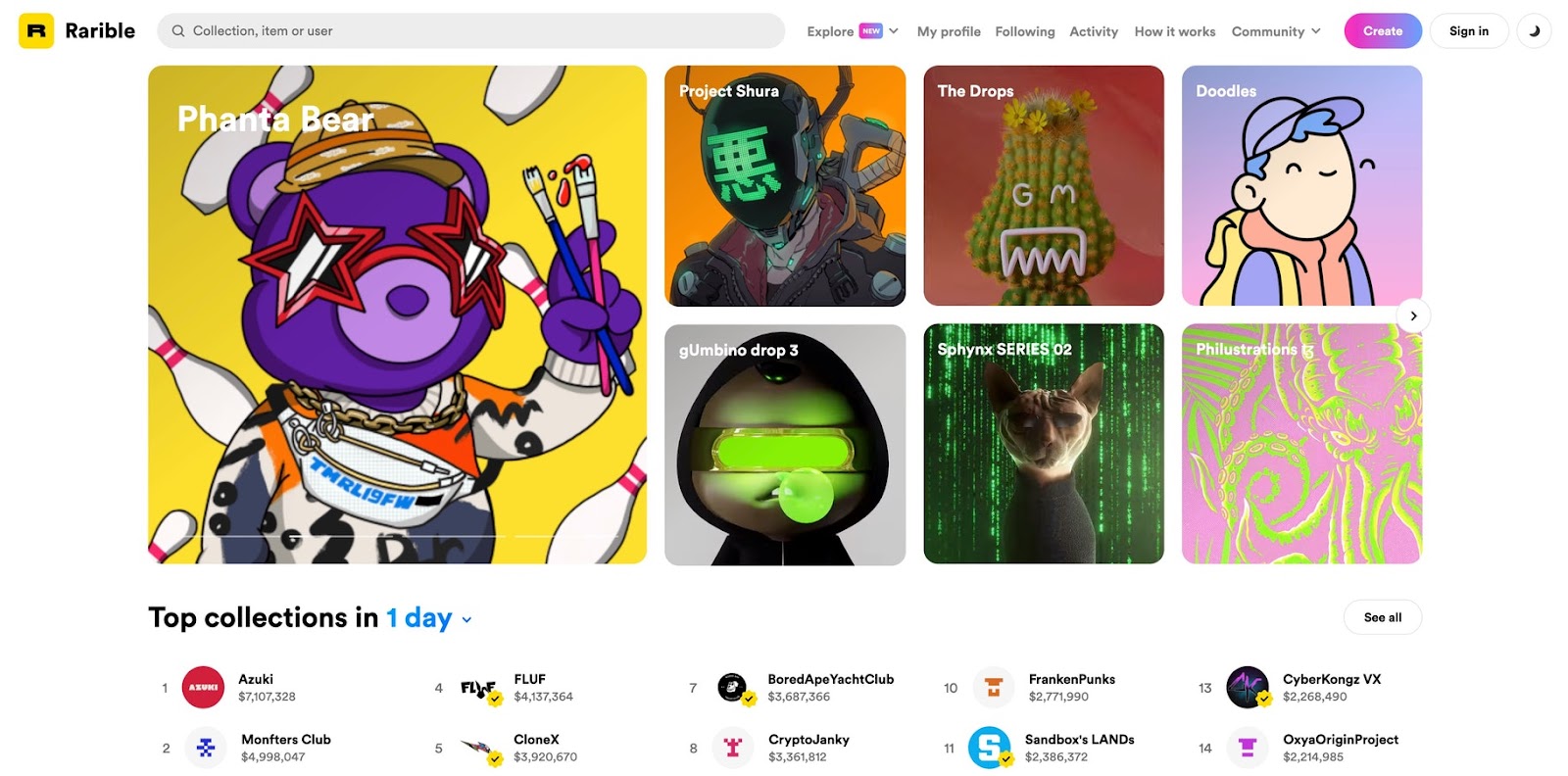The image size is (1568, 776).
Task: Click the pink Create button
Action: (x=1383, y=31)
